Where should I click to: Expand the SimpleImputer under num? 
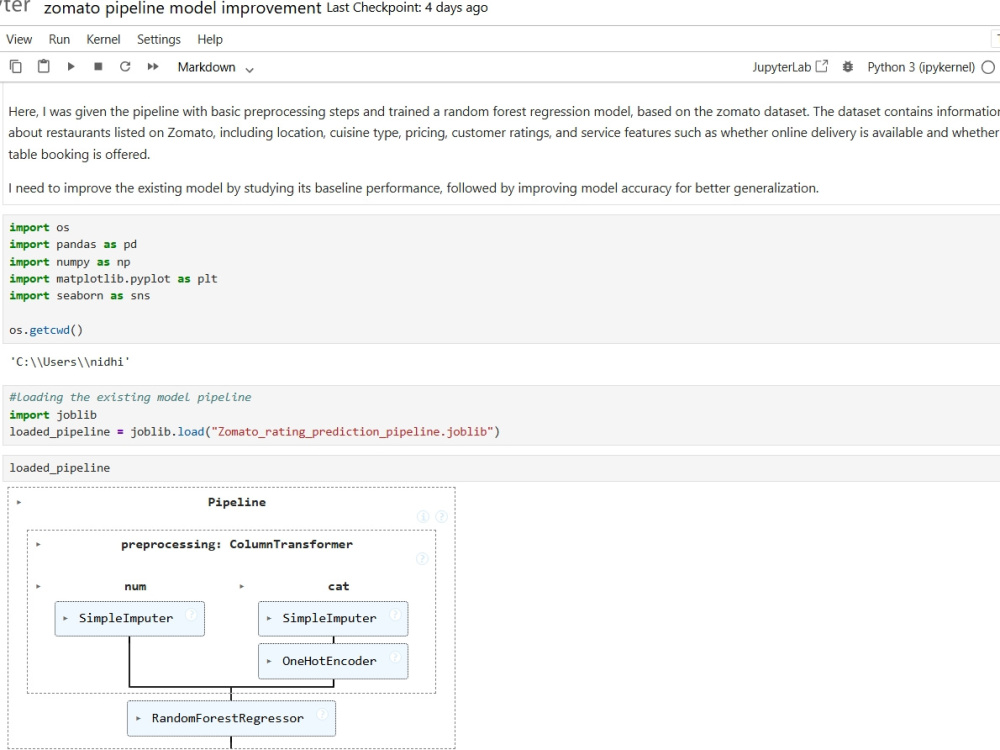click(65, 618)
